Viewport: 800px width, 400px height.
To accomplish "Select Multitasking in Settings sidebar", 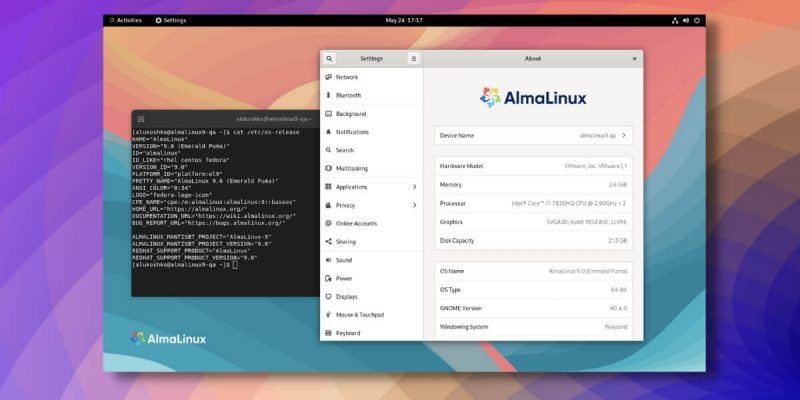I will (372, 168).
